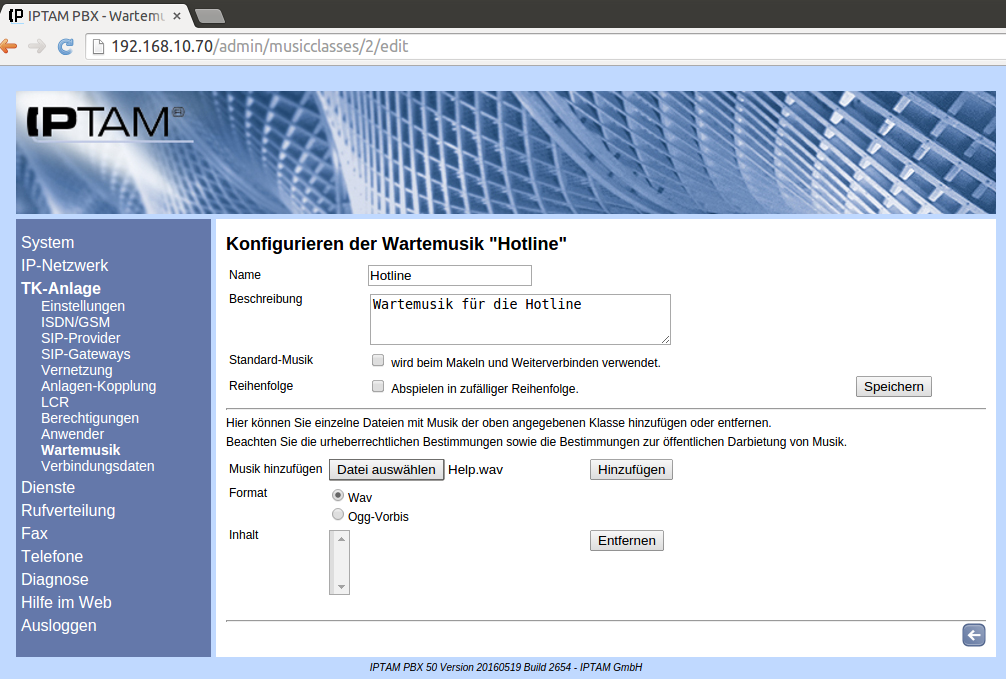Click into the Beschreibung text area
Screen dimensions: 1006x679
click(519, 319)
